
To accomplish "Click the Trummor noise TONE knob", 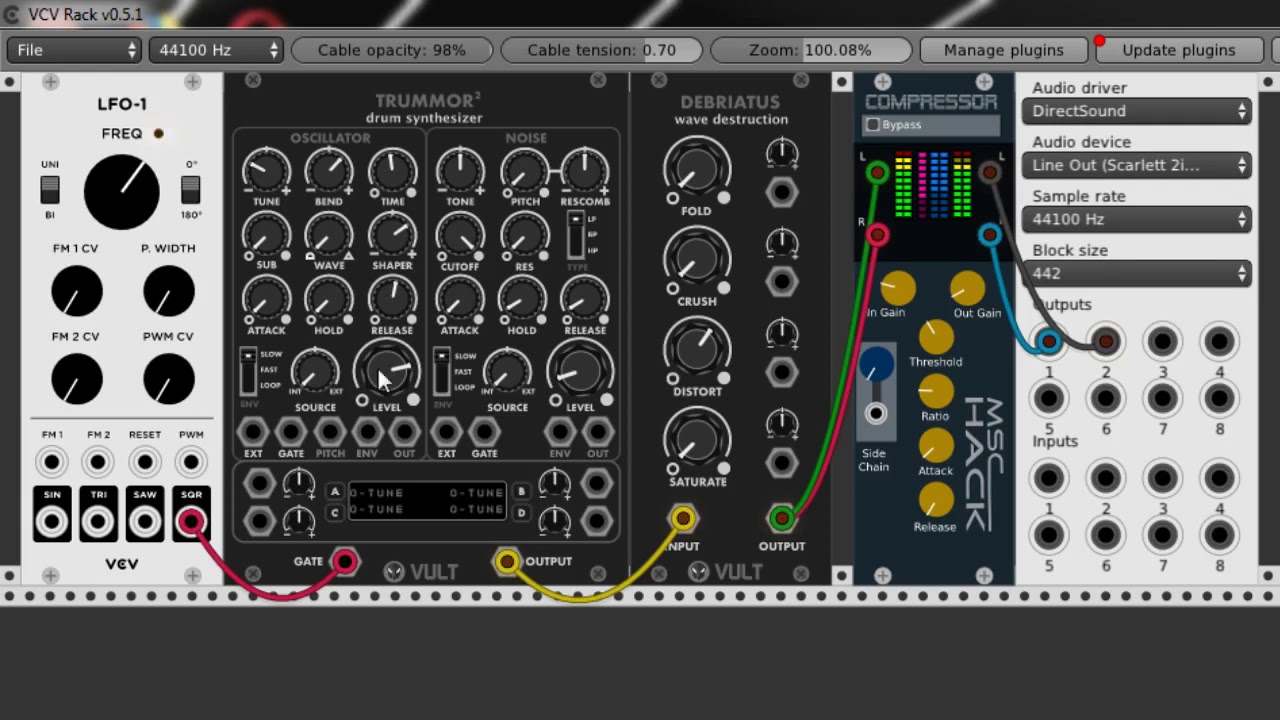I will pos(460,172).
